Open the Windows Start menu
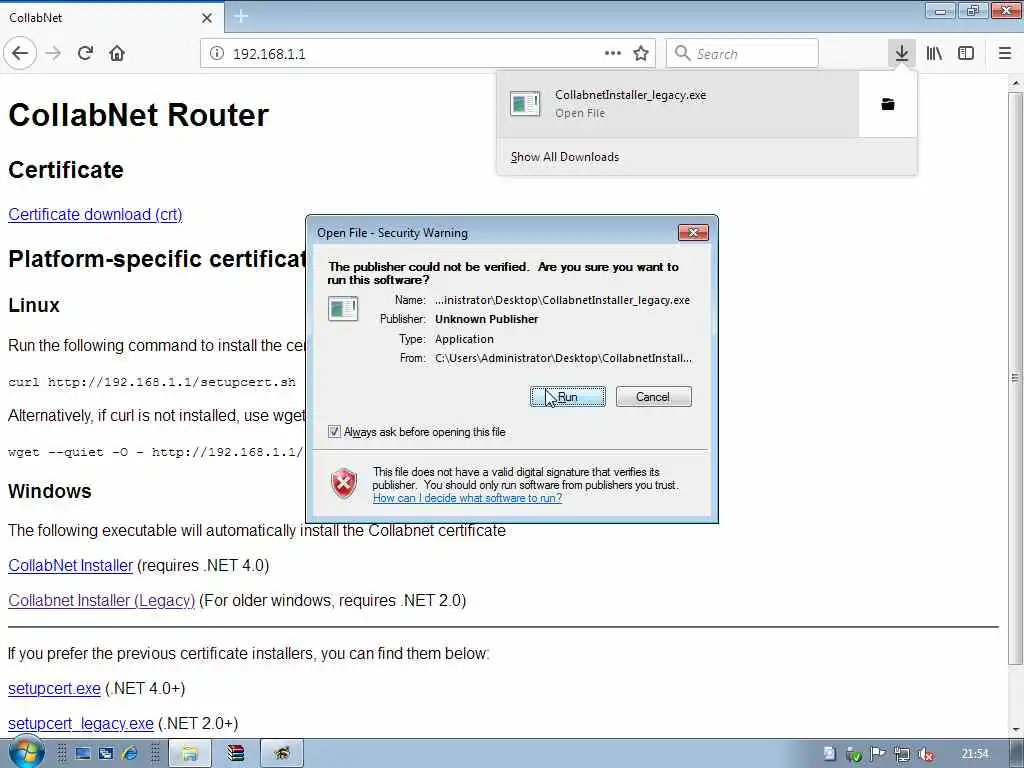 coord(26,753)
